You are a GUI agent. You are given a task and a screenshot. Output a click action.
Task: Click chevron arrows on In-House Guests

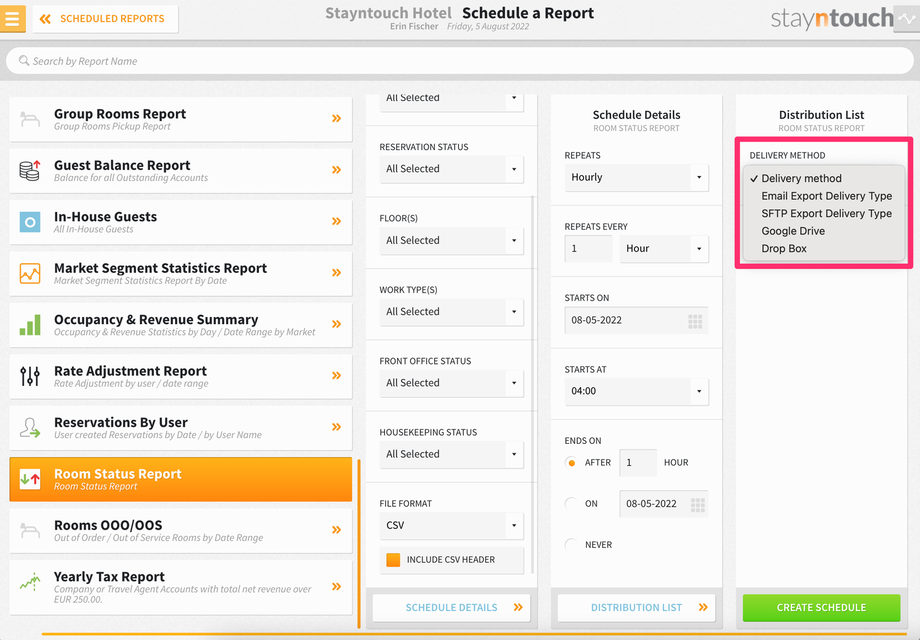click(x=336, y=221)
